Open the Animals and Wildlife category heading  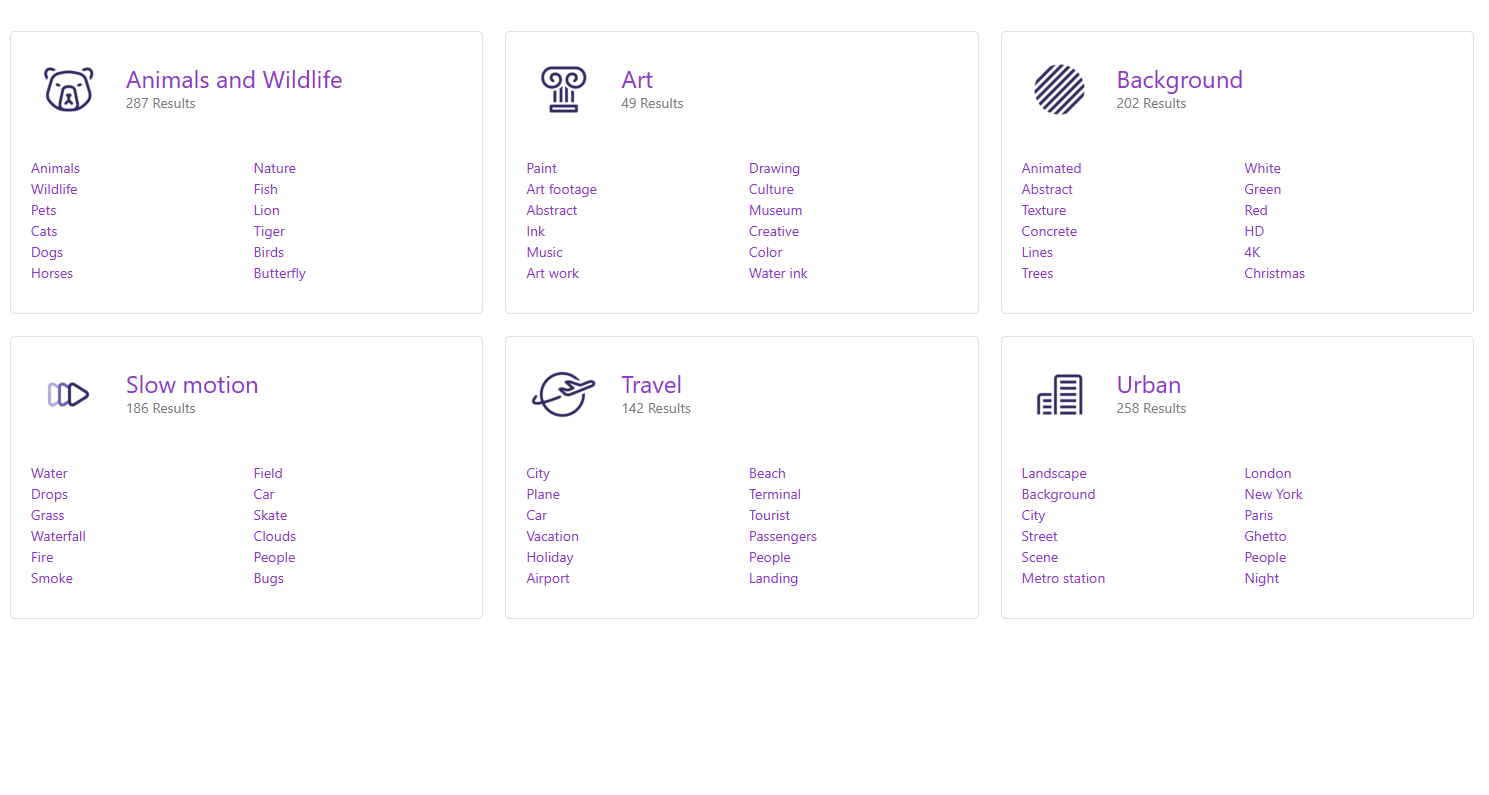pos(234,80)
